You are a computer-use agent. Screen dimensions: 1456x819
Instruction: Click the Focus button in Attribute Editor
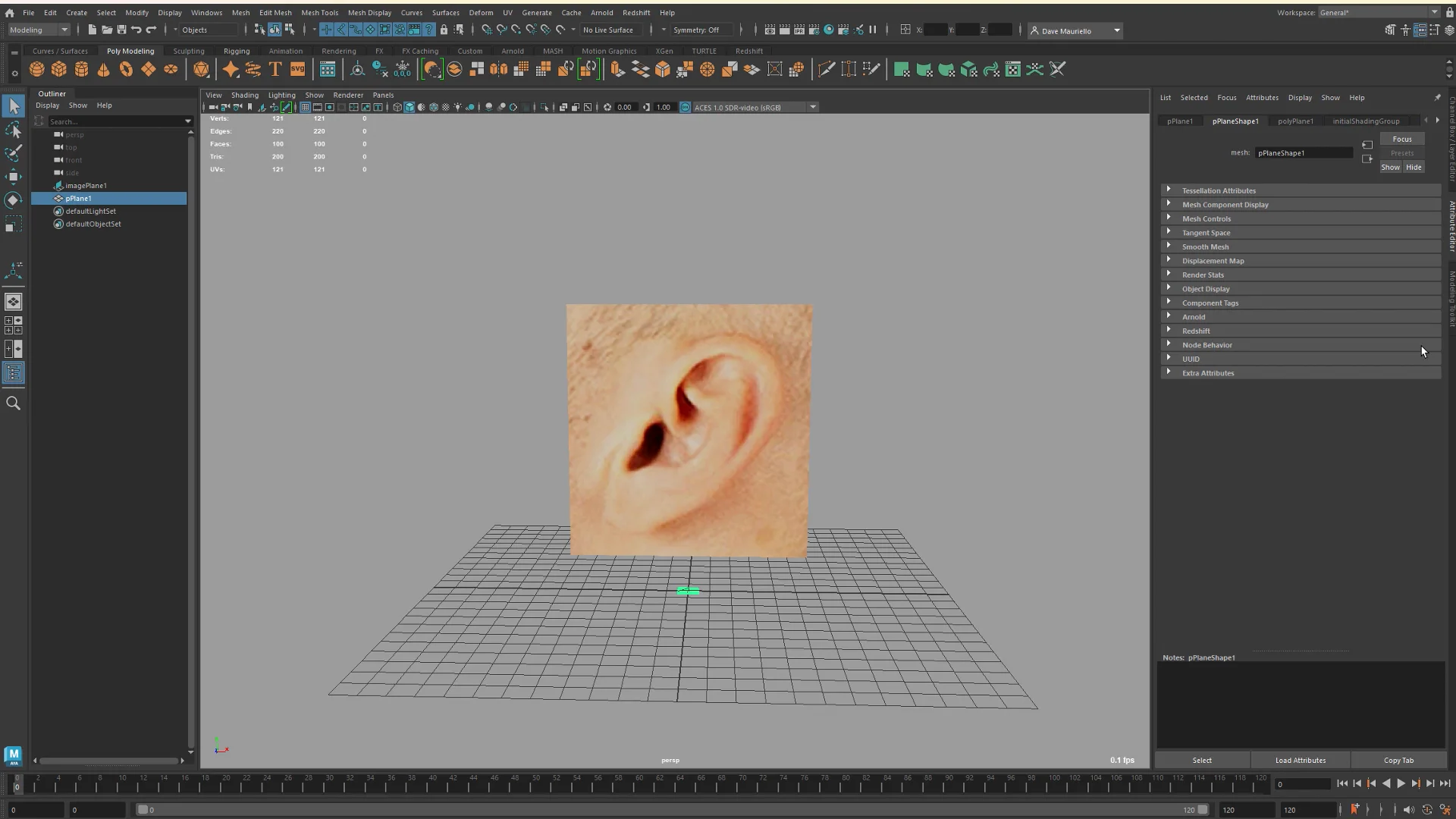(x=1402, y=139)
